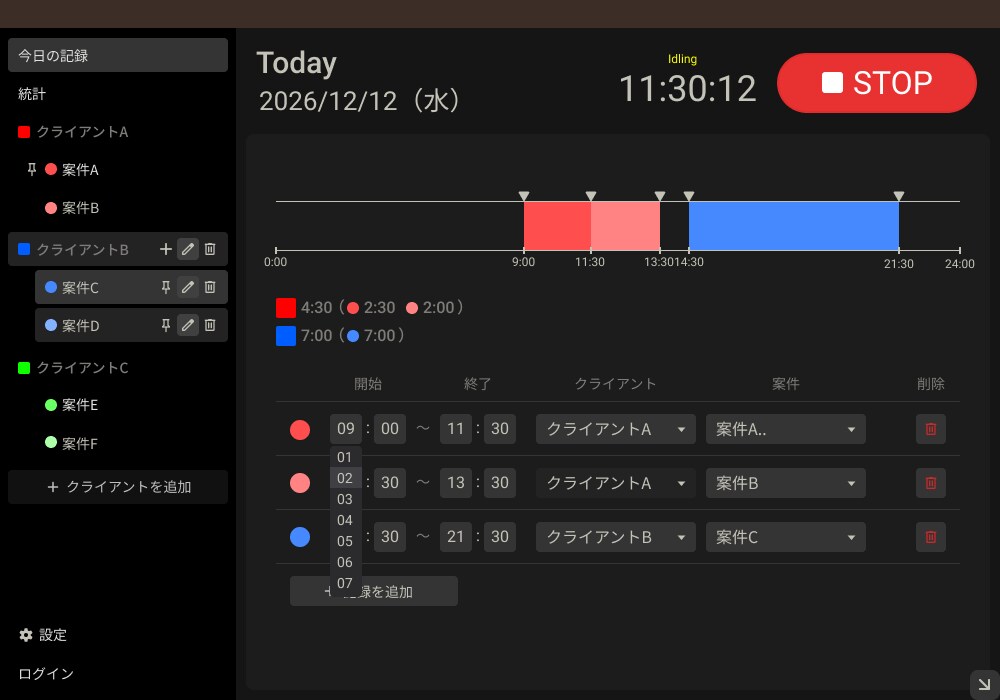This screenshot has height=700, width=1000.
Task: Choose 01 in the hour list
Action: pos(345,457)
